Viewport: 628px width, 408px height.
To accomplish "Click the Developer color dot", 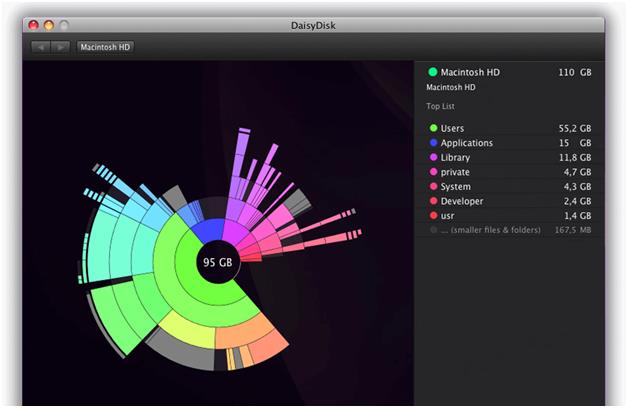I will (x=433, y=201).
